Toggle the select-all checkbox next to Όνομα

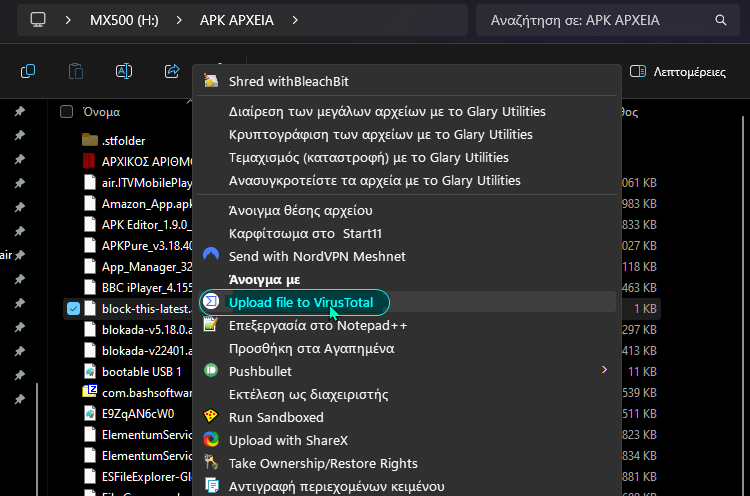click(66, 112)
